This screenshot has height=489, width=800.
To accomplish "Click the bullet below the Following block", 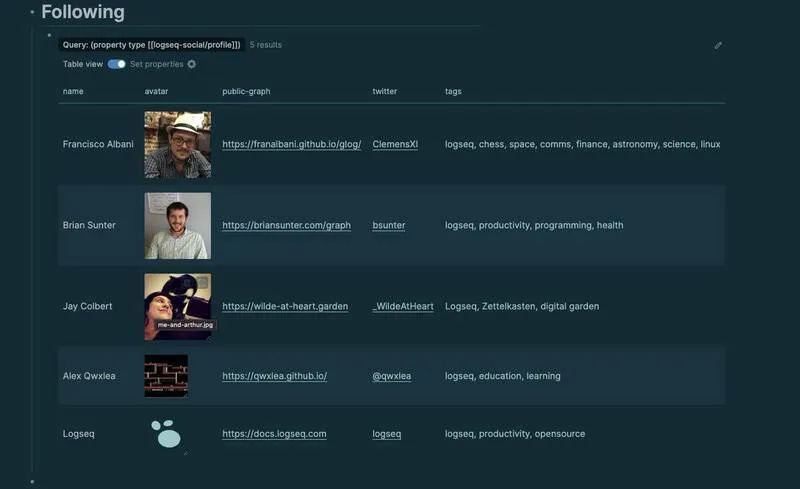I will 32,481.
